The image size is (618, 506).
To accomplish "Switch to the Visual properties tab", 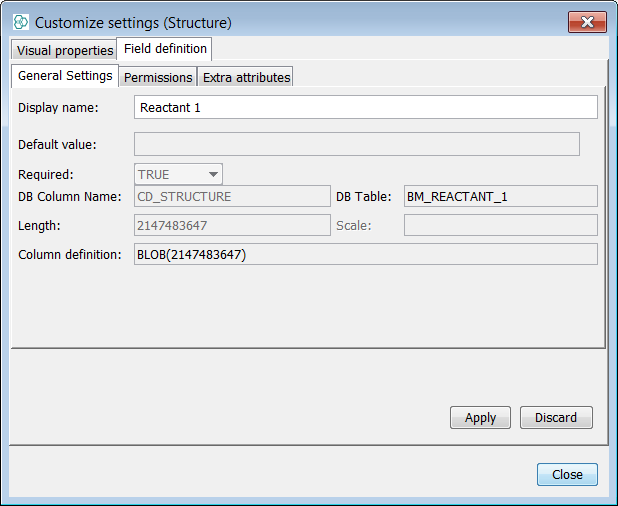I will 65,50.
